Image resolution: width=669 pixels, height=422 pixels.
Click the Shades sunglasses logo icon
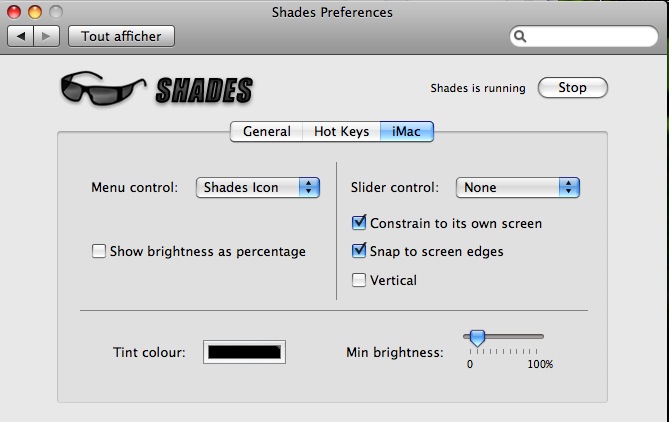(x=97, y=88)
